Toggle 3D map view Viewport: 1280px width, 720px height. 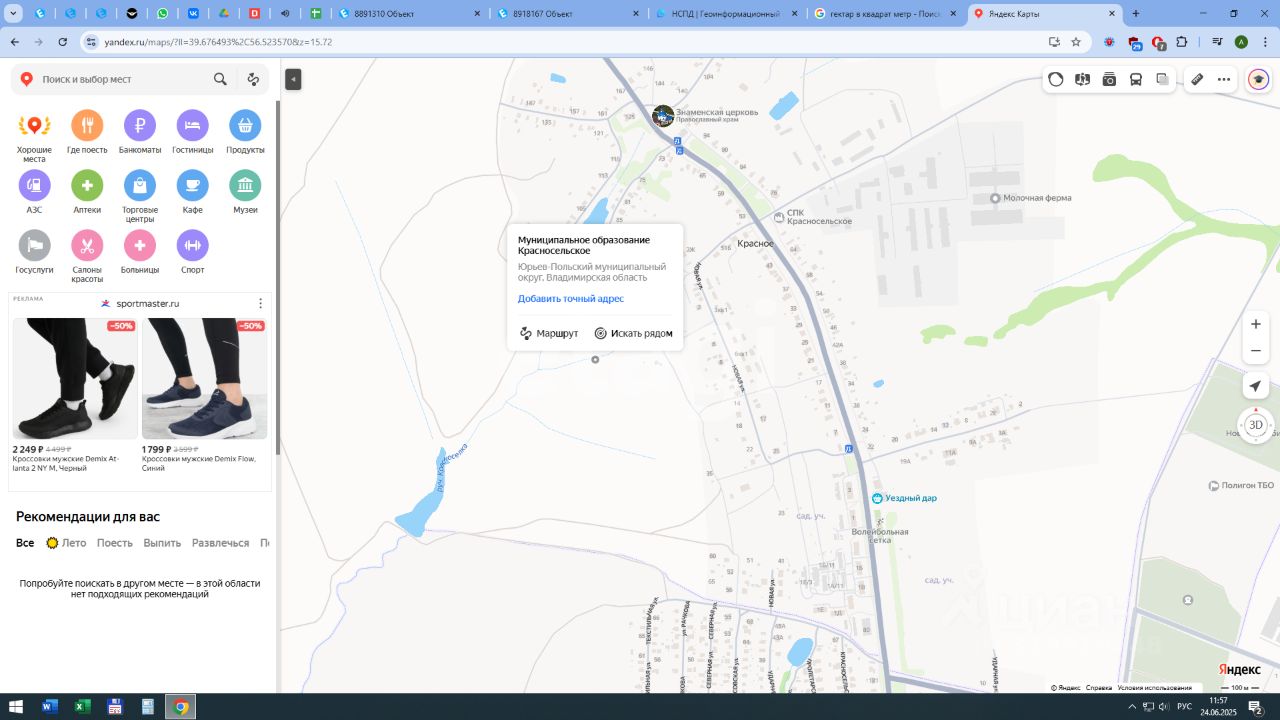click(1256, 425)
